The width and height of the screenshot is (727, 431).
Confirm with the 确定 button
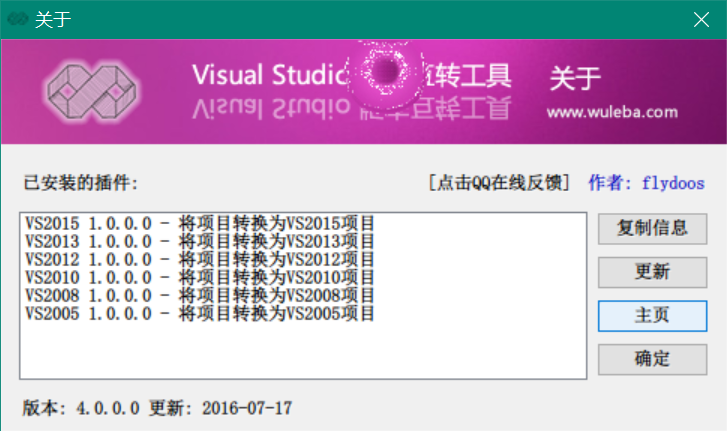pos(652,359)
